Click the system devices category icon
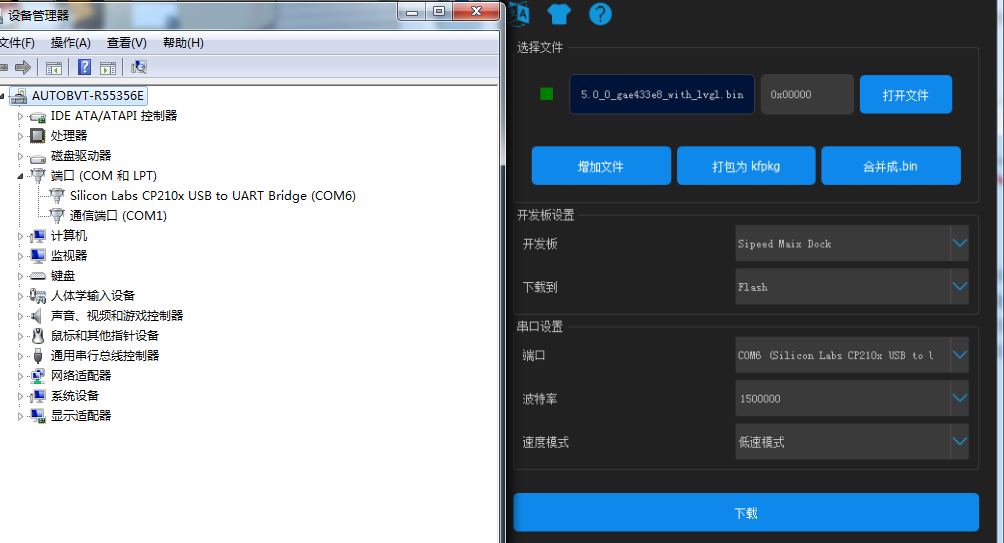Screen dimensions: 1004x543 pyautogui.click(x=38, y=396)
